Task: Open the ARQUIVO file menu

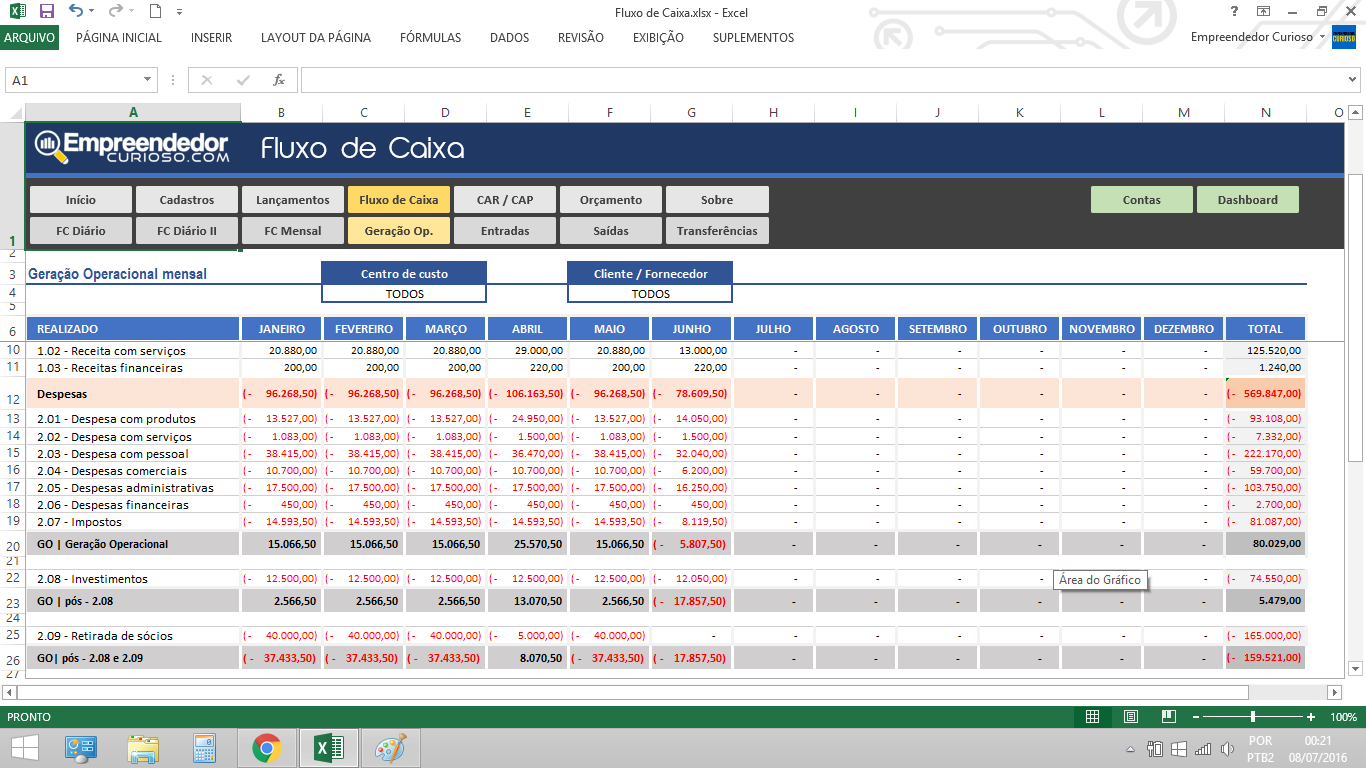Action: click(x=29, y=38)
